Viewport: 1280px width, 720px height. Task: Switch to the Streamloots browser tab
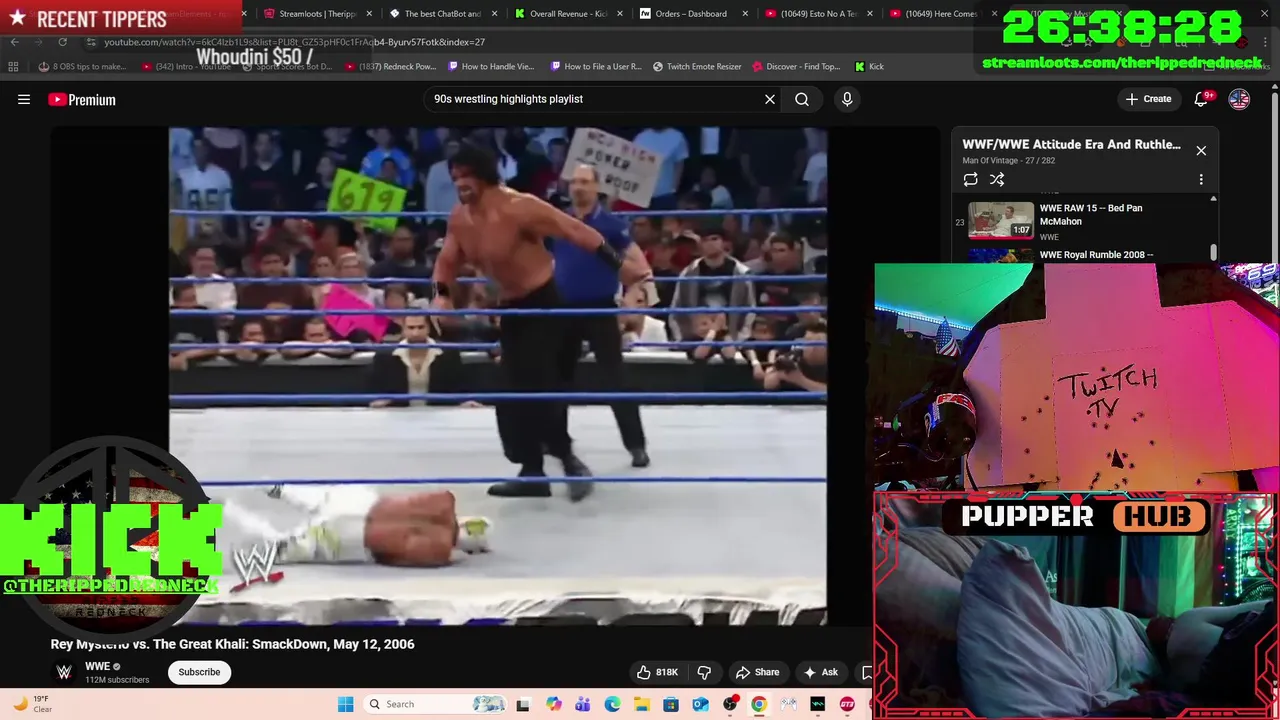click(x=317, y=14)
